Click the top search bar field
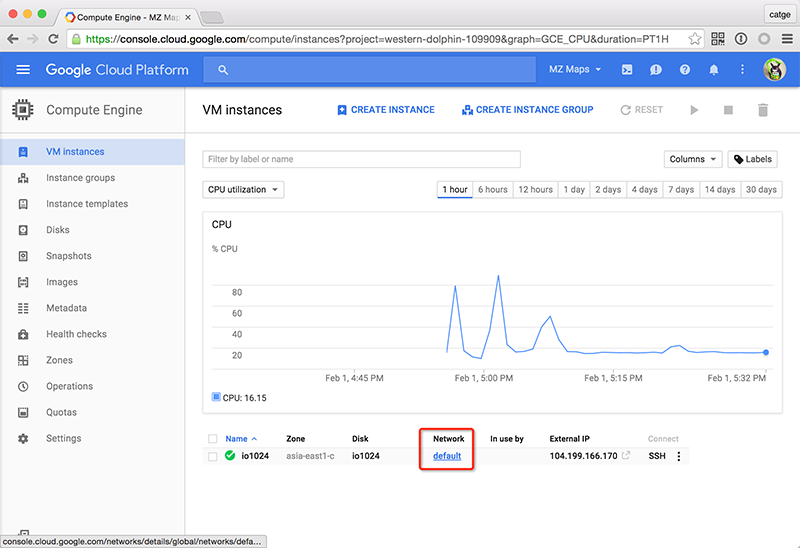The height and width of the screenshot is (548, 800). [370, 70]
